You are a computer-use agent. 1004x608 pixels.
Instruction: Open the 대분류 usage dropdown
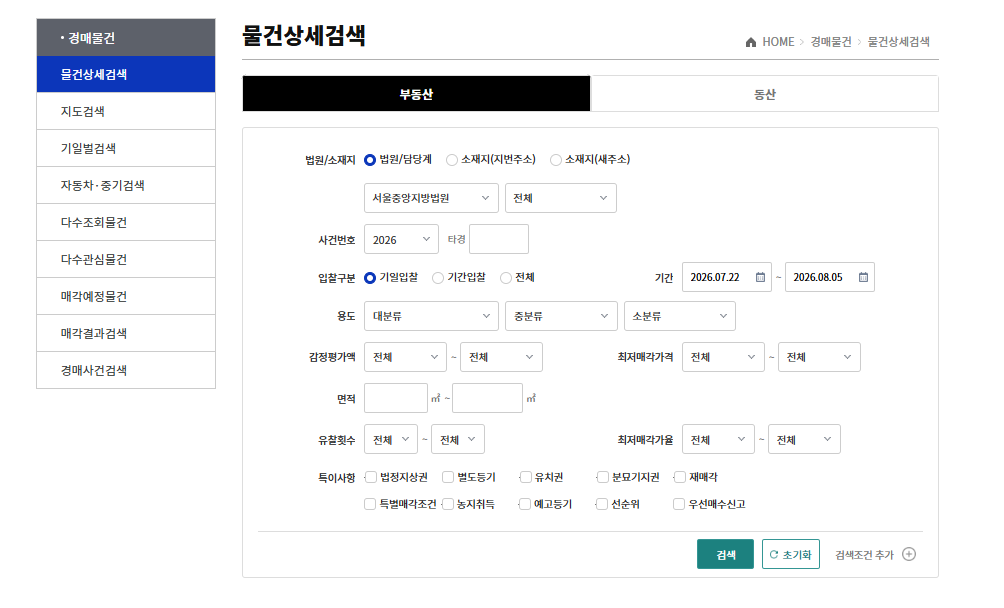431,316
